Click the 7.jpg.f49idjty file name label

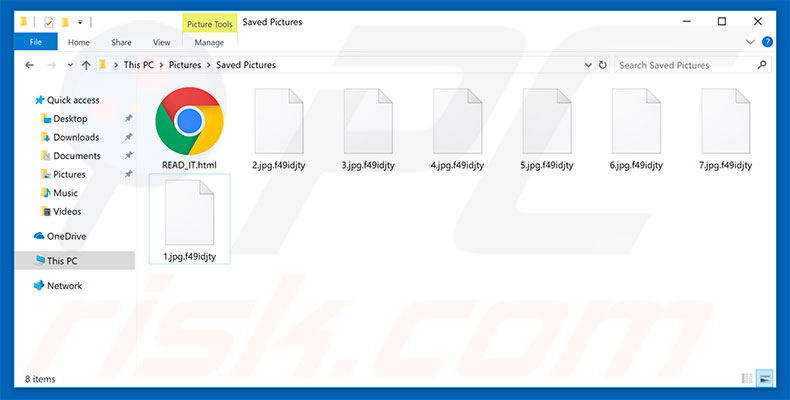tap(726, 165)
